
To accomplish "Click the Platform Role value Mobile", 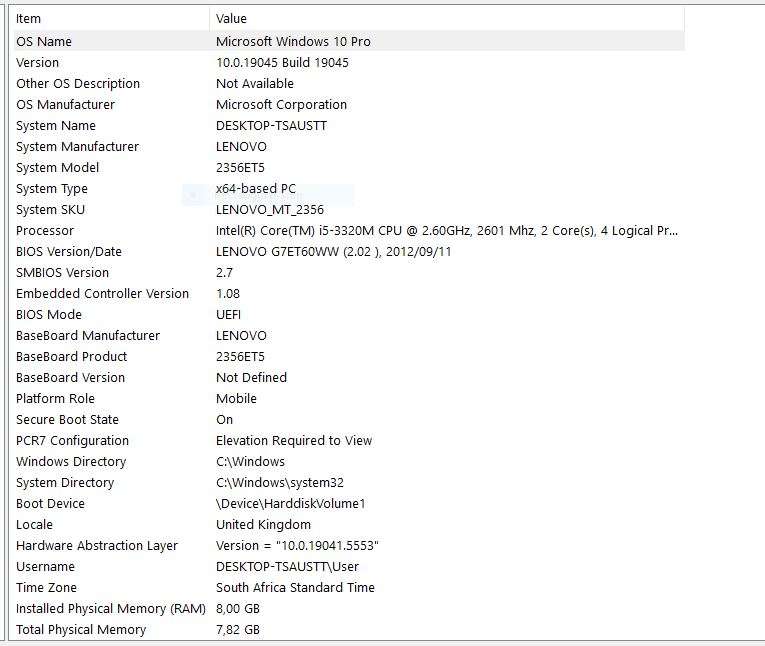I will tap(236, 398).
